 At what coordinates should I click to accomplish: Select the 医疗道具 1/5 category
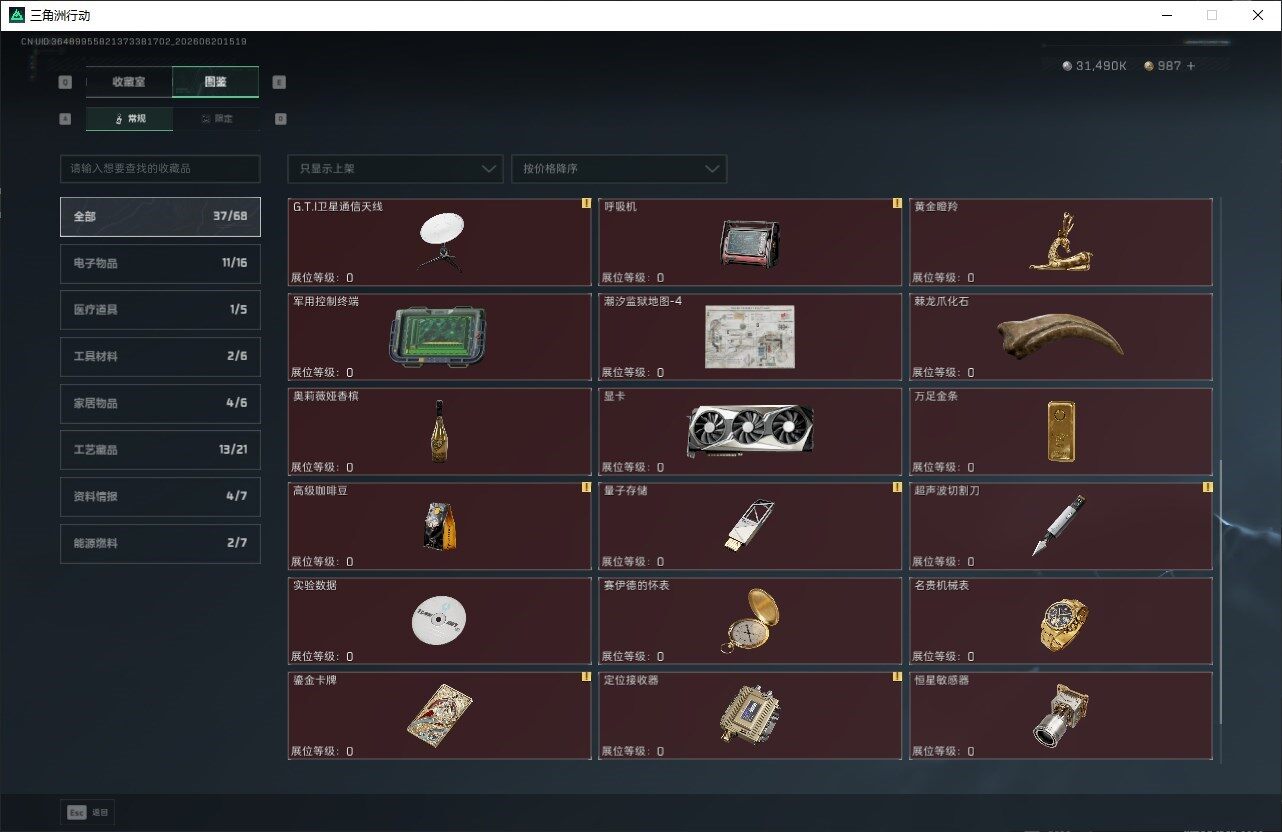click(x=160, y=310)
